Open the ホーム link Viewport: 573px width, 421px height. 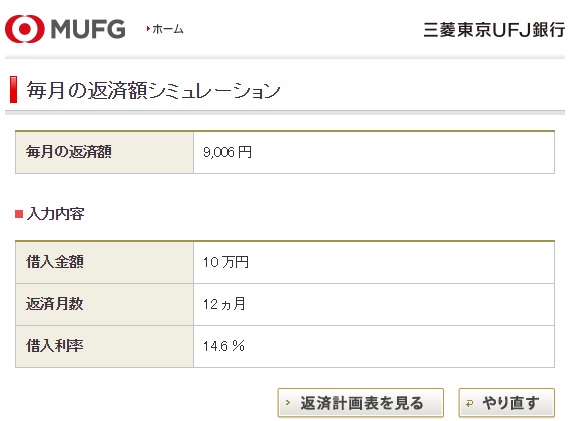pyautogui.click(x=168, y=29)
